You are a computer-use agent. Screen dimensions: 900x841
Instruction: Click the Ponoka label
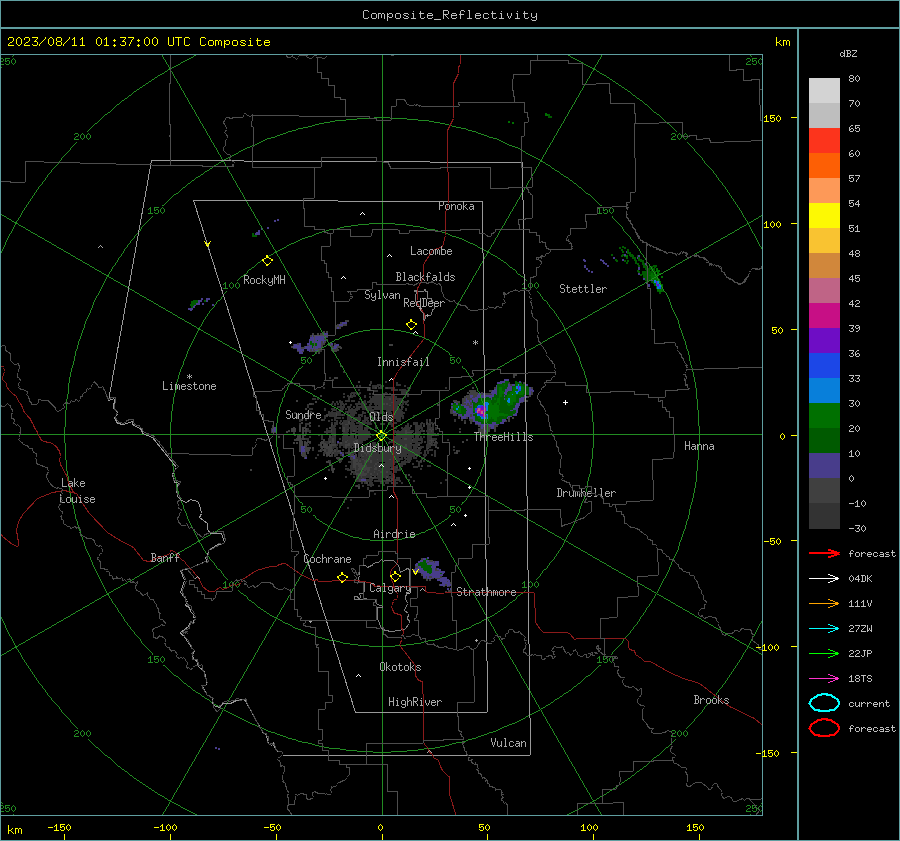point(456,206)
